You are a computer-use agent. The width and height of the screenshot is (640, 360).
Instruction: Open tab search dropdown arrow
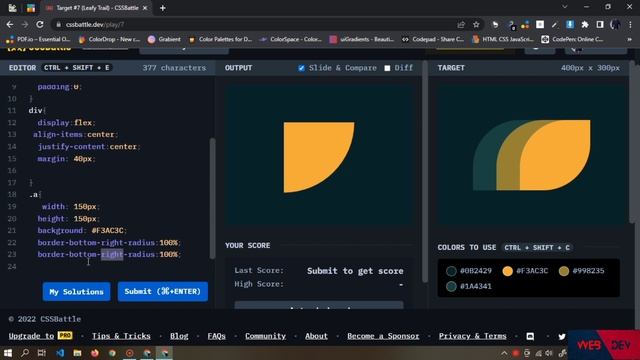pos(565,7)
